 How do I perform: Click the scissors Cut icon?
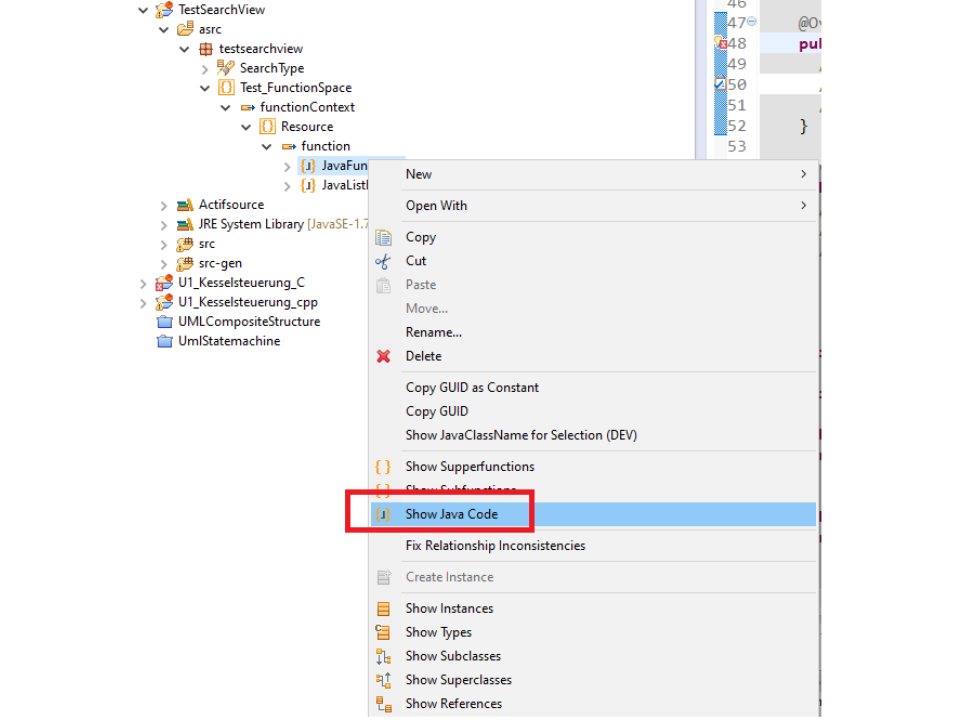383,261
